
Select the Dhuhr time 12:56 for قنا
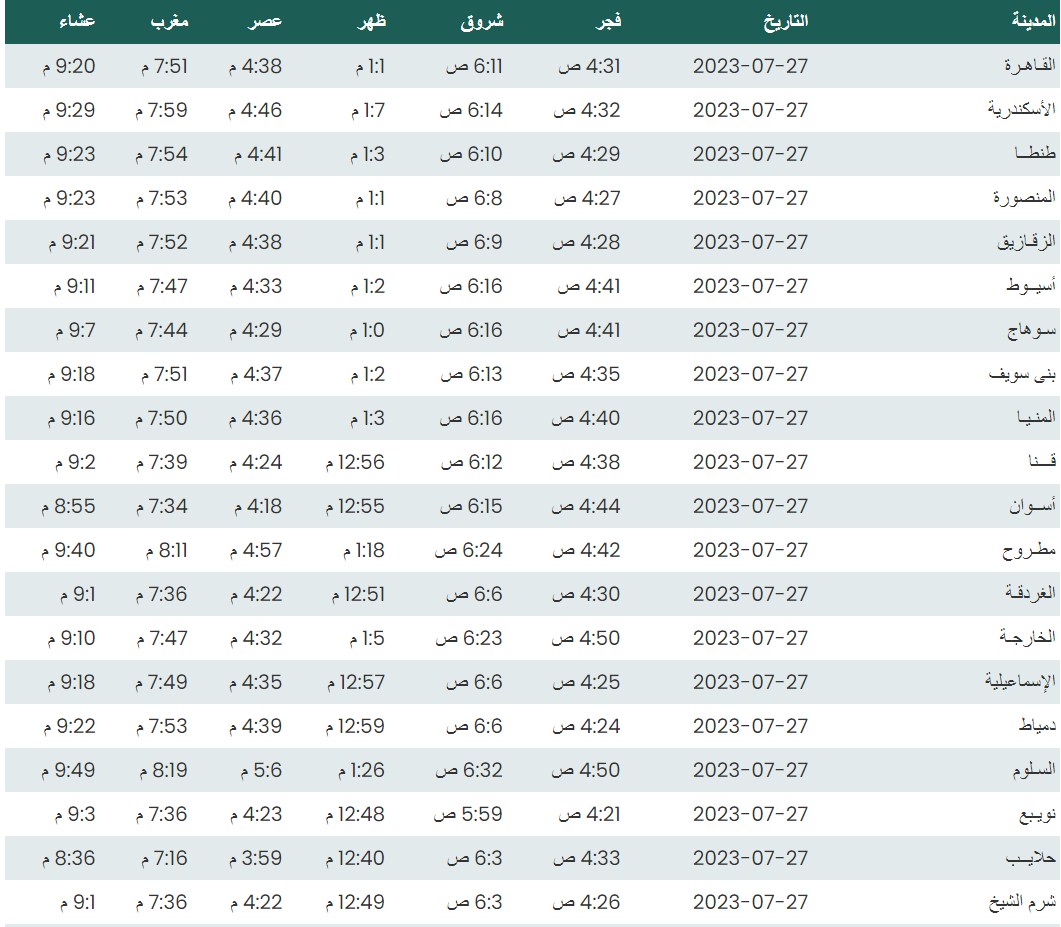click(x=355, y=462)
